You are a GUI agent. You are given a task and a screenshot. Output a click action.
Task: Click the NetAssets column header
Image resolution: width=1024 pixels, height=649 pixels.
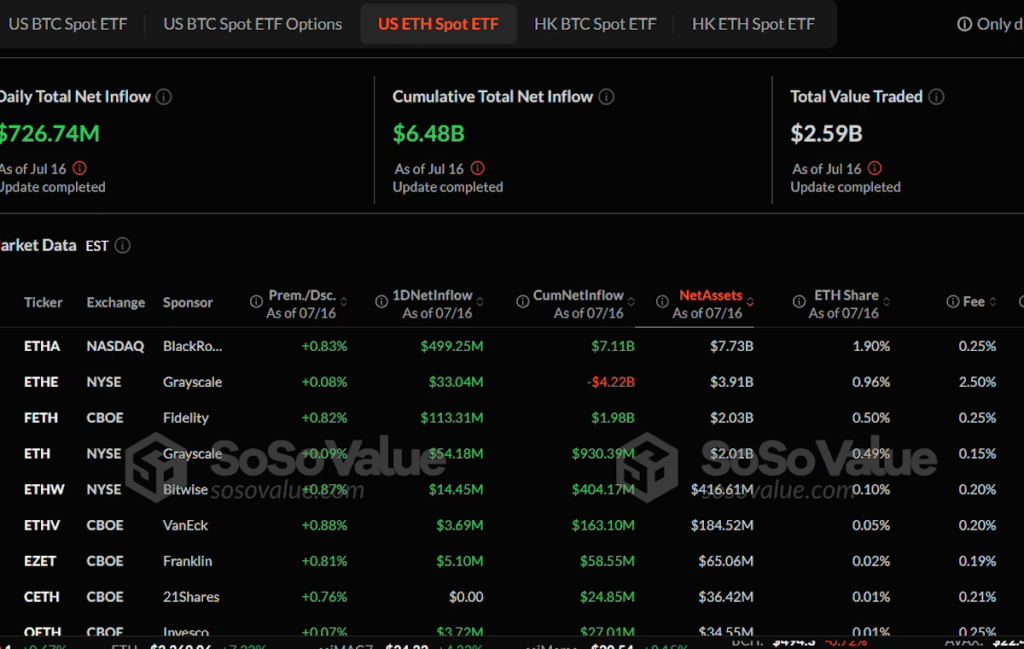(710, 296)
